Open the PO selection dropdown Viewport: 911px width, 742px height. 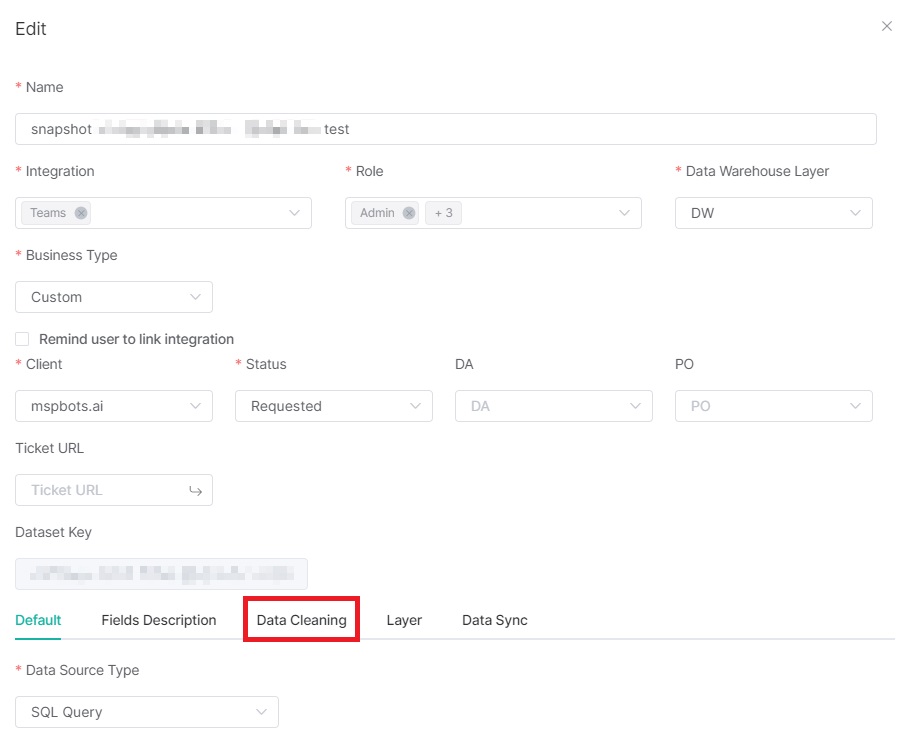(x=773, y=406)
